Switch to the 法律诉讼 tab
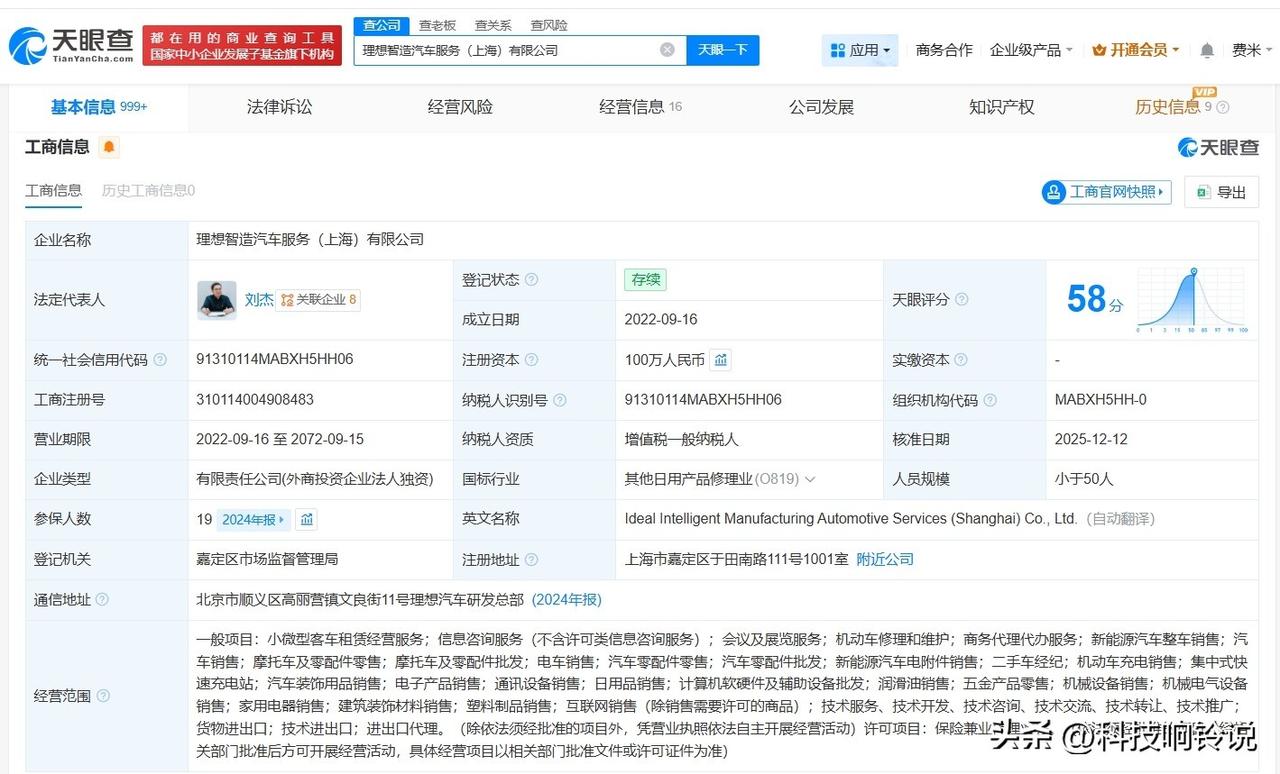 click(x=280, y=107)
